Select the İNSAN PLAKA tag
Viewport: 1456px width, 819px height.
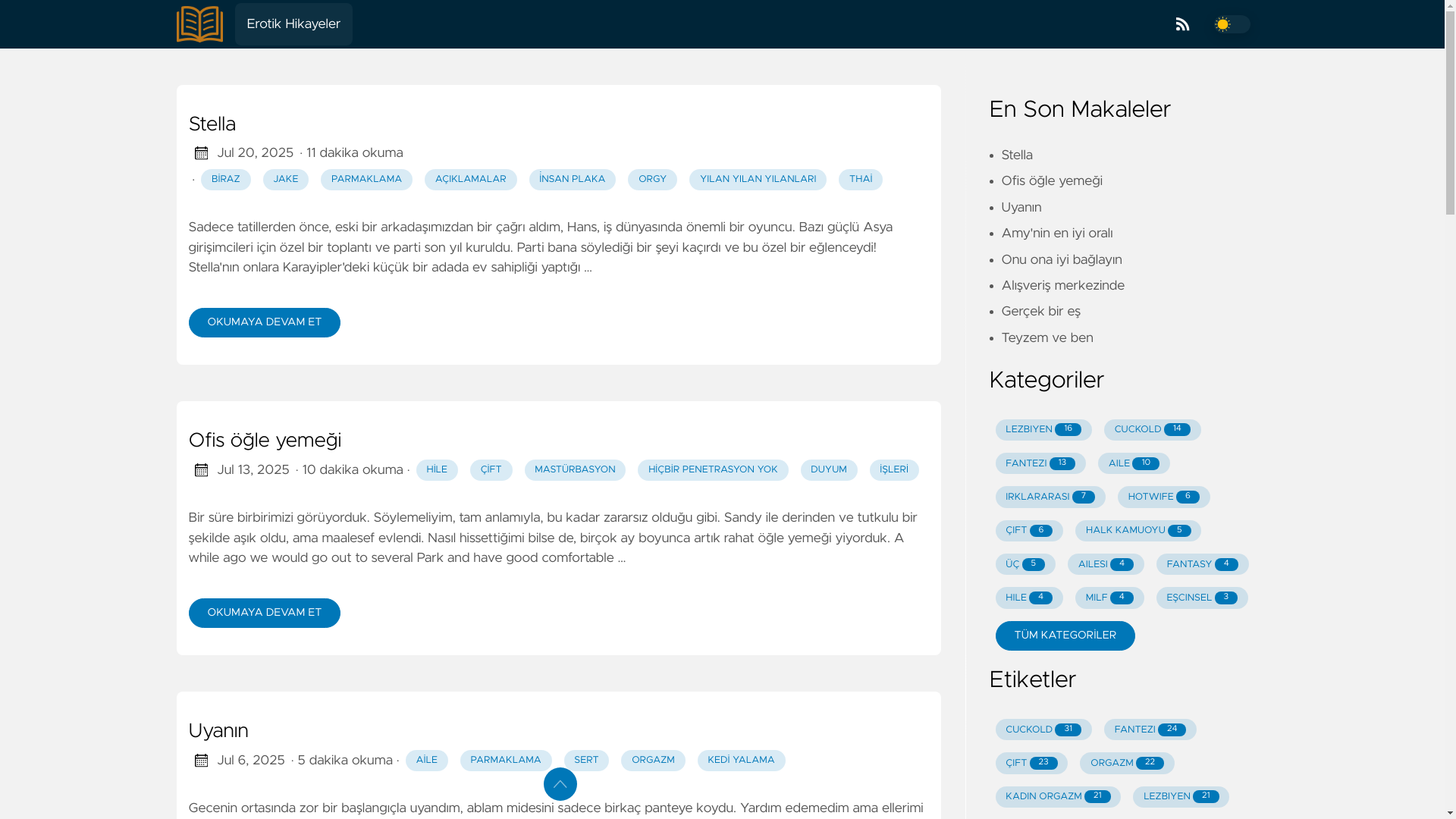(x=572, y=180)
